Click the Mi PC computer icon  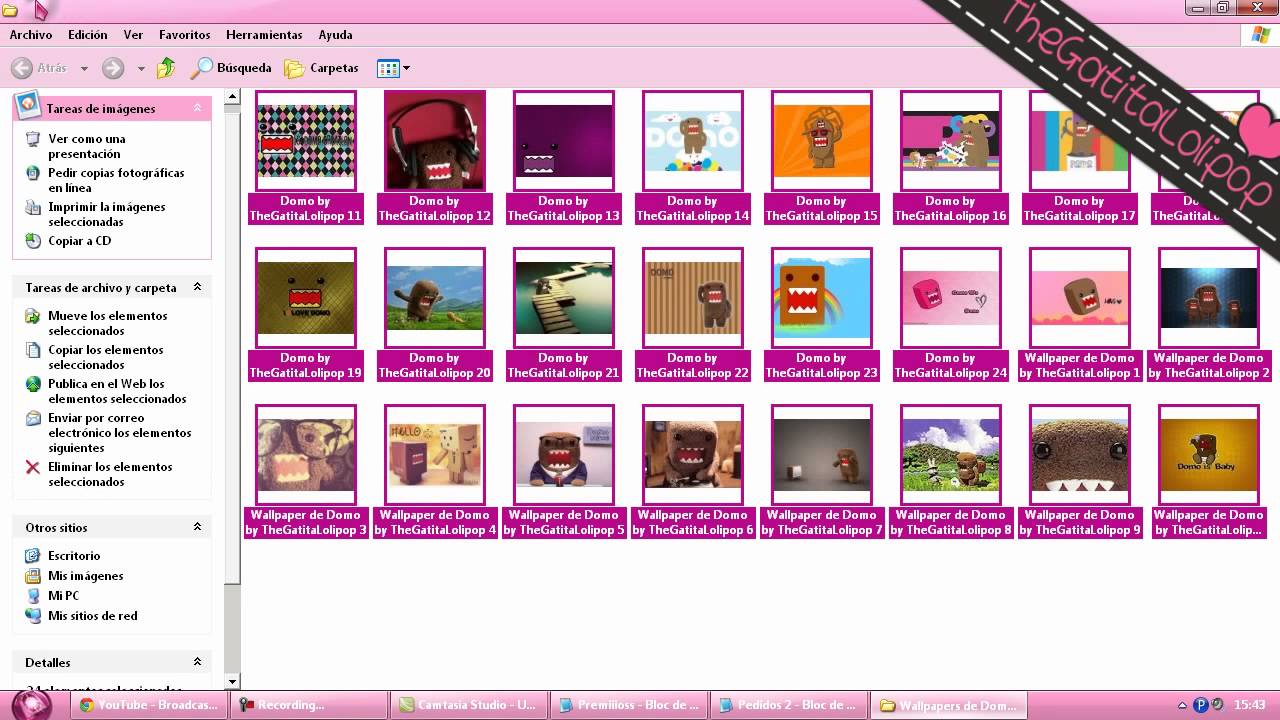coord(33,596)
